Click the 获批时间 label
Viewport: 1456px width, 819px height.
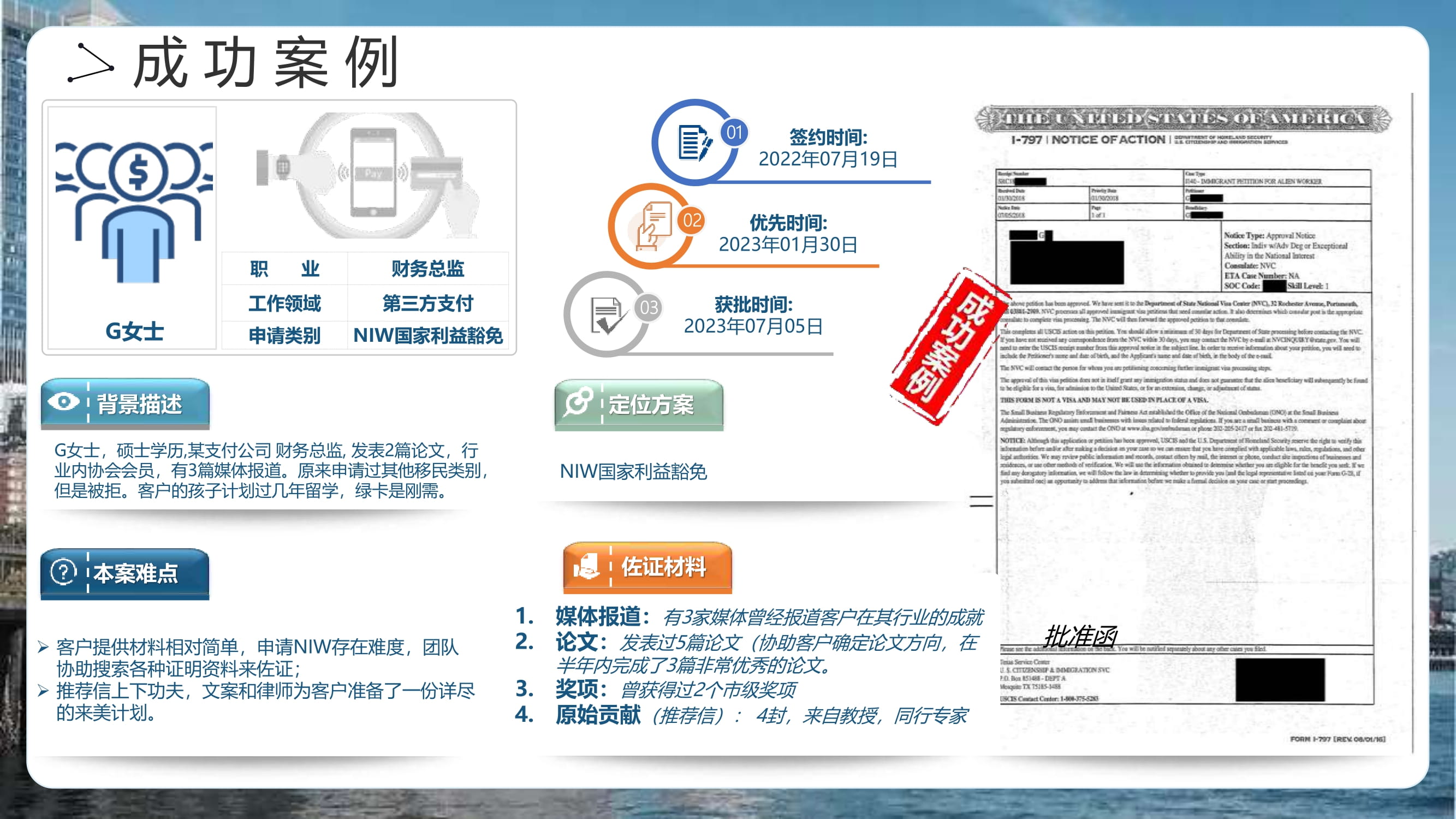click(753, 305)
